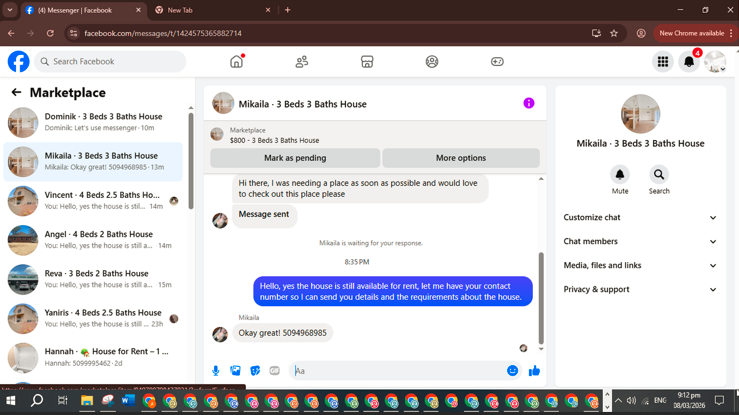Click the Search Facebook field
Viewport: 739px width, 415px height.
point(110,62)
